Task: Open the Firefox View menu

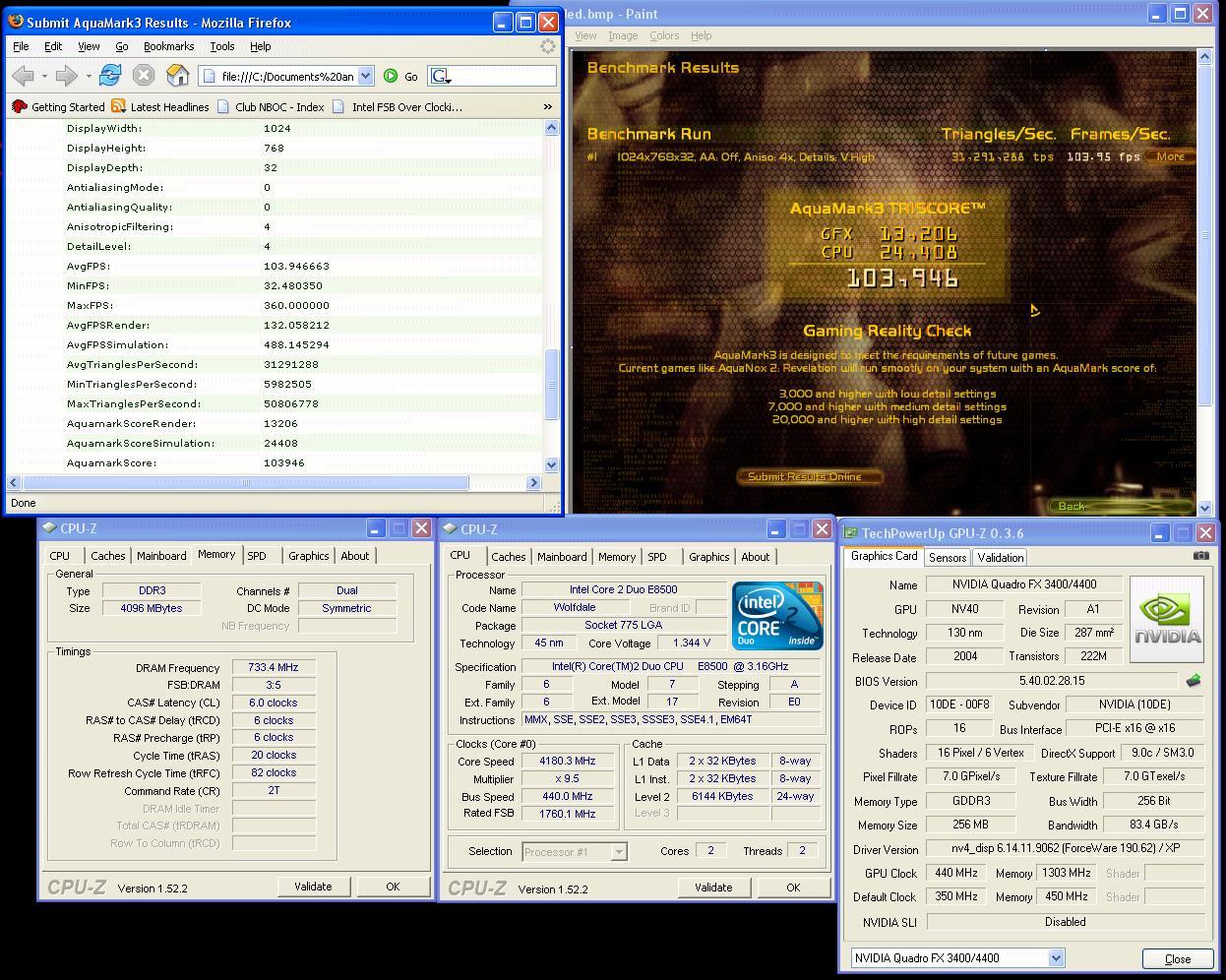Action: pyautogui.click(x=89, y=46)
